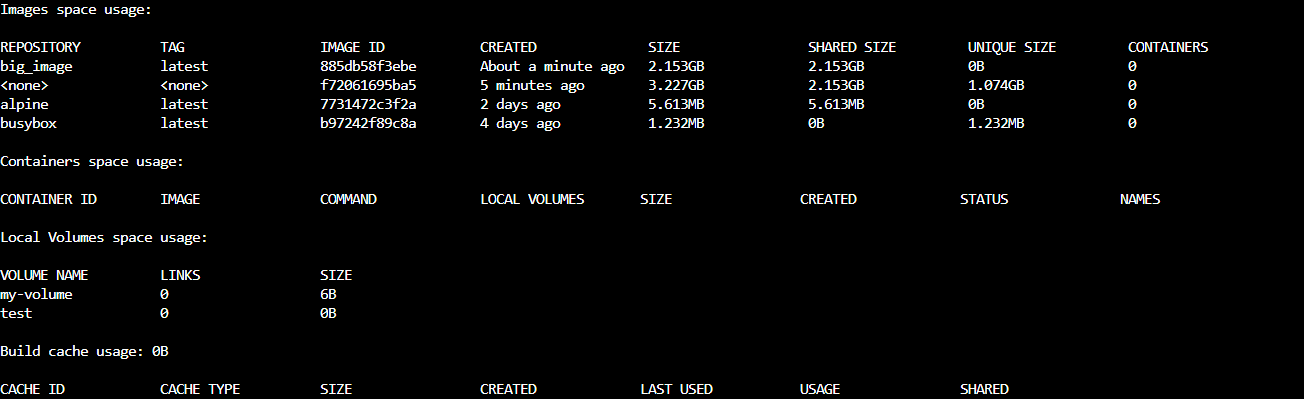Click CREATED header in containers table

coord(828,199)
